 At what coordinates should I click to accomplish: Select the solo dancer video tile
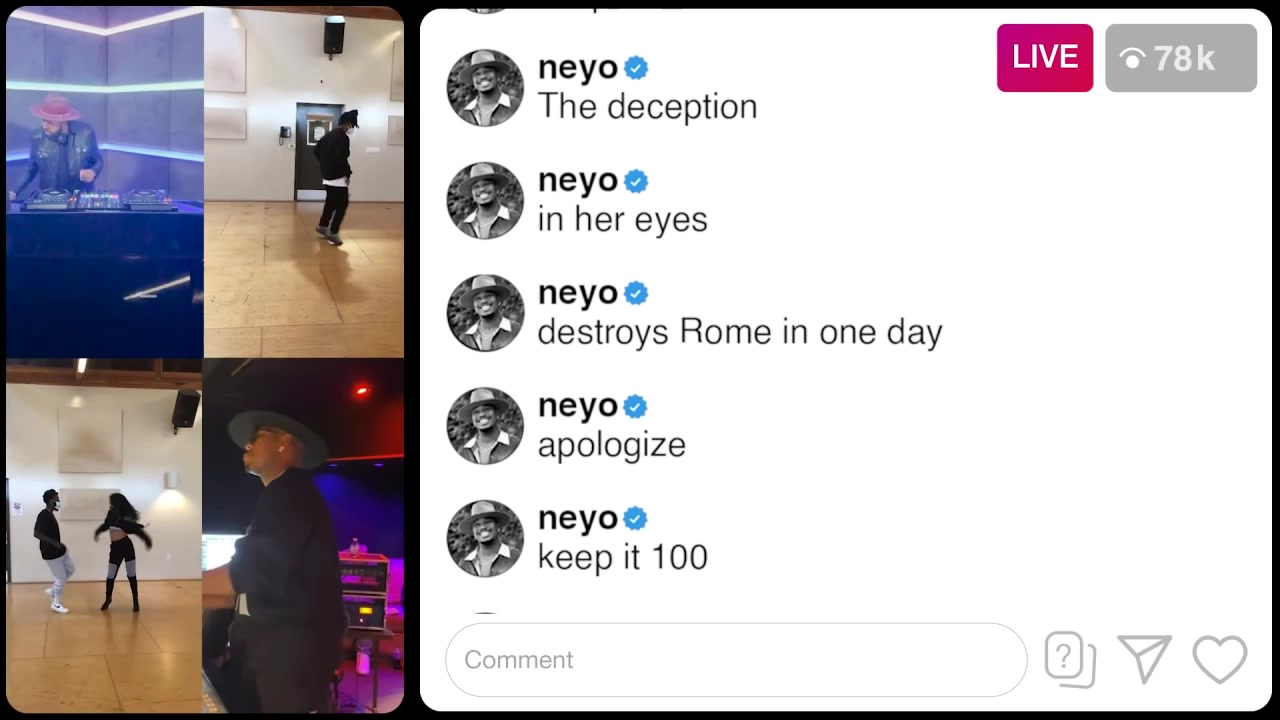pos(304,183)
